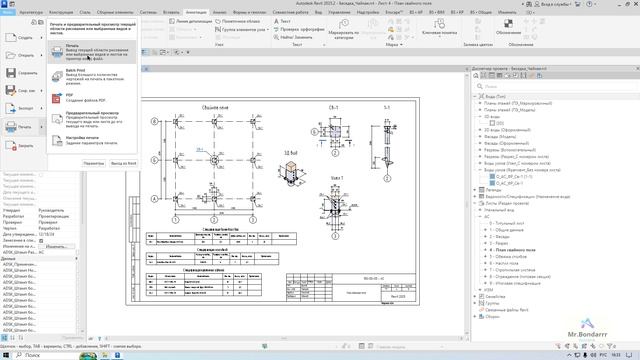Viewport: 640px width, 360px height.
Task: Switch to the Архитектура ribbon tab
Action: point(31,12)
